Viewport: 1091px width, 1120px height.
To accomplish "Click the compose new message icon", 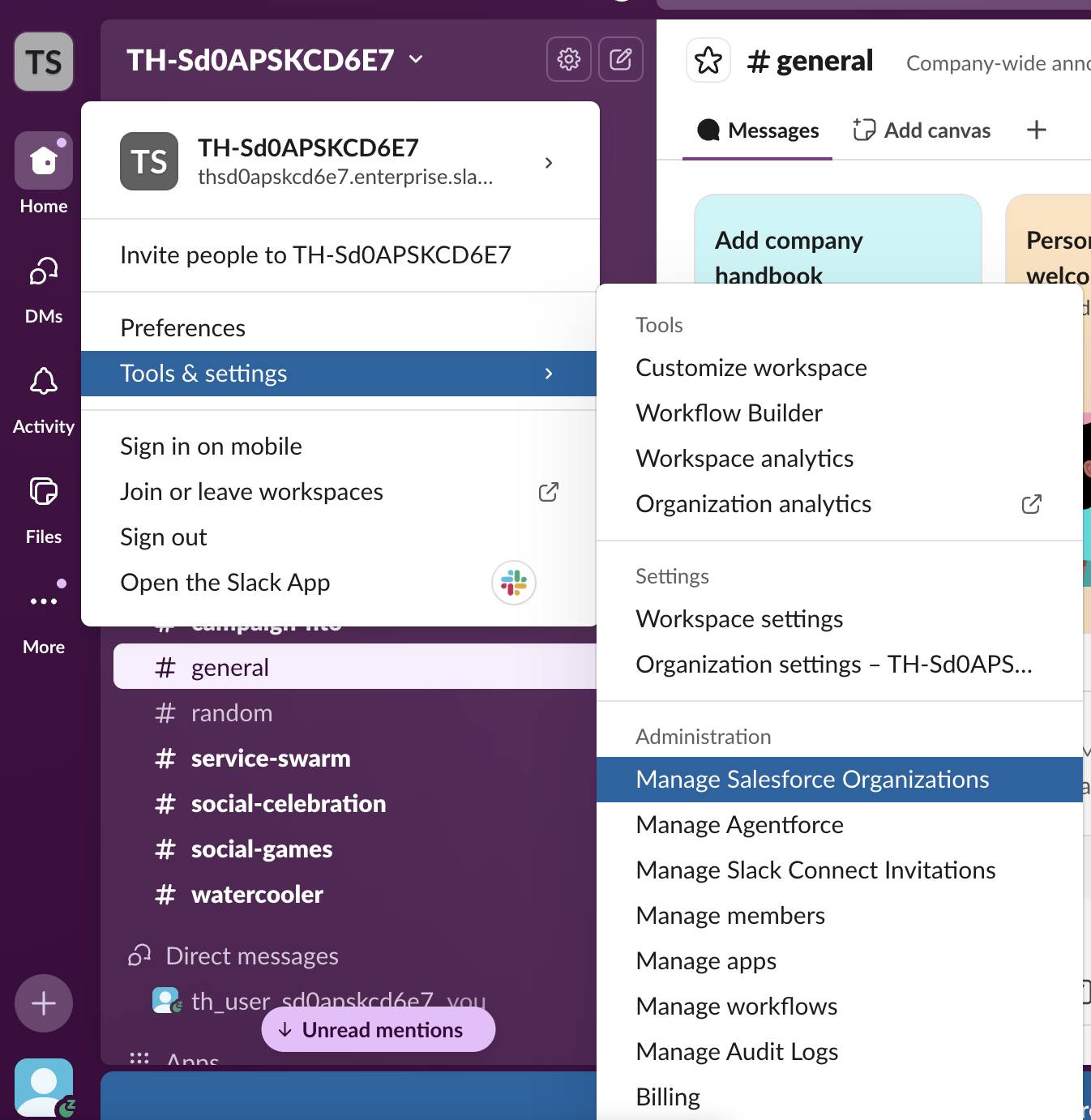I will tap(621, 59).
